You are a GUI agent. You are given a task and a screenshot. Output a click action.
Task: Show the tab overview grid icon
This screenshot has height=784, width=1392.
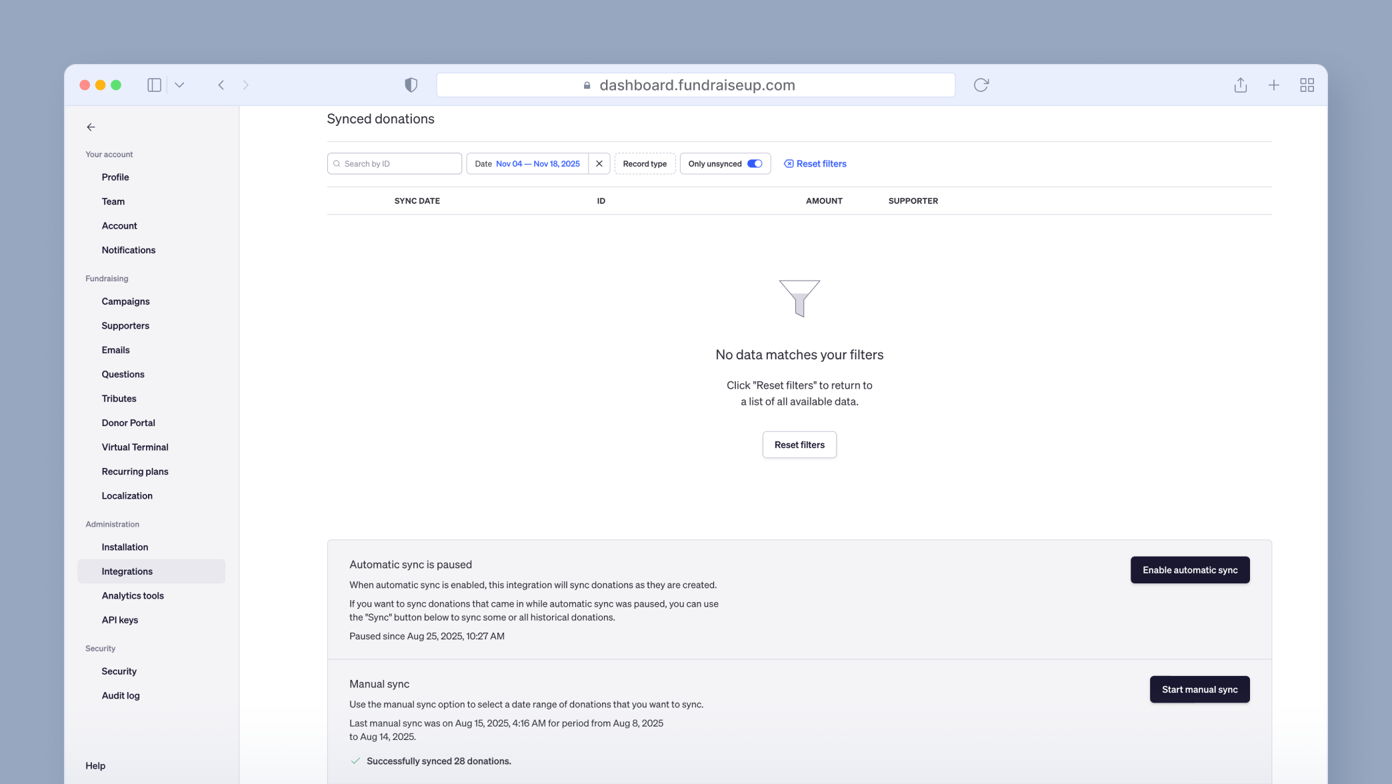pyautogui.click(x=1307, y=85)
